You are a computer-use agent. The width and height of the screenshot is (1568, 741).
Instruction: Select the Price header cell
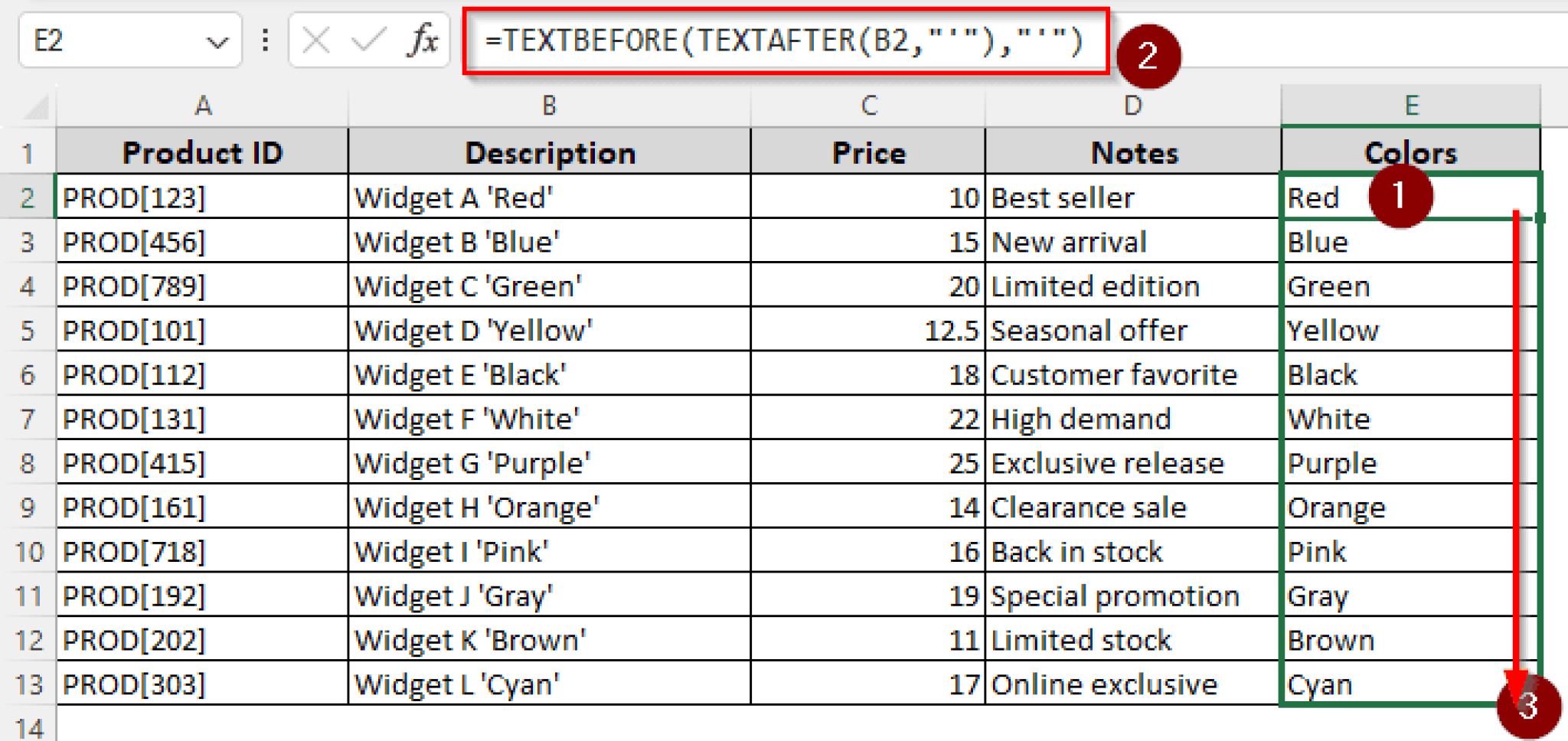point(867,152)
